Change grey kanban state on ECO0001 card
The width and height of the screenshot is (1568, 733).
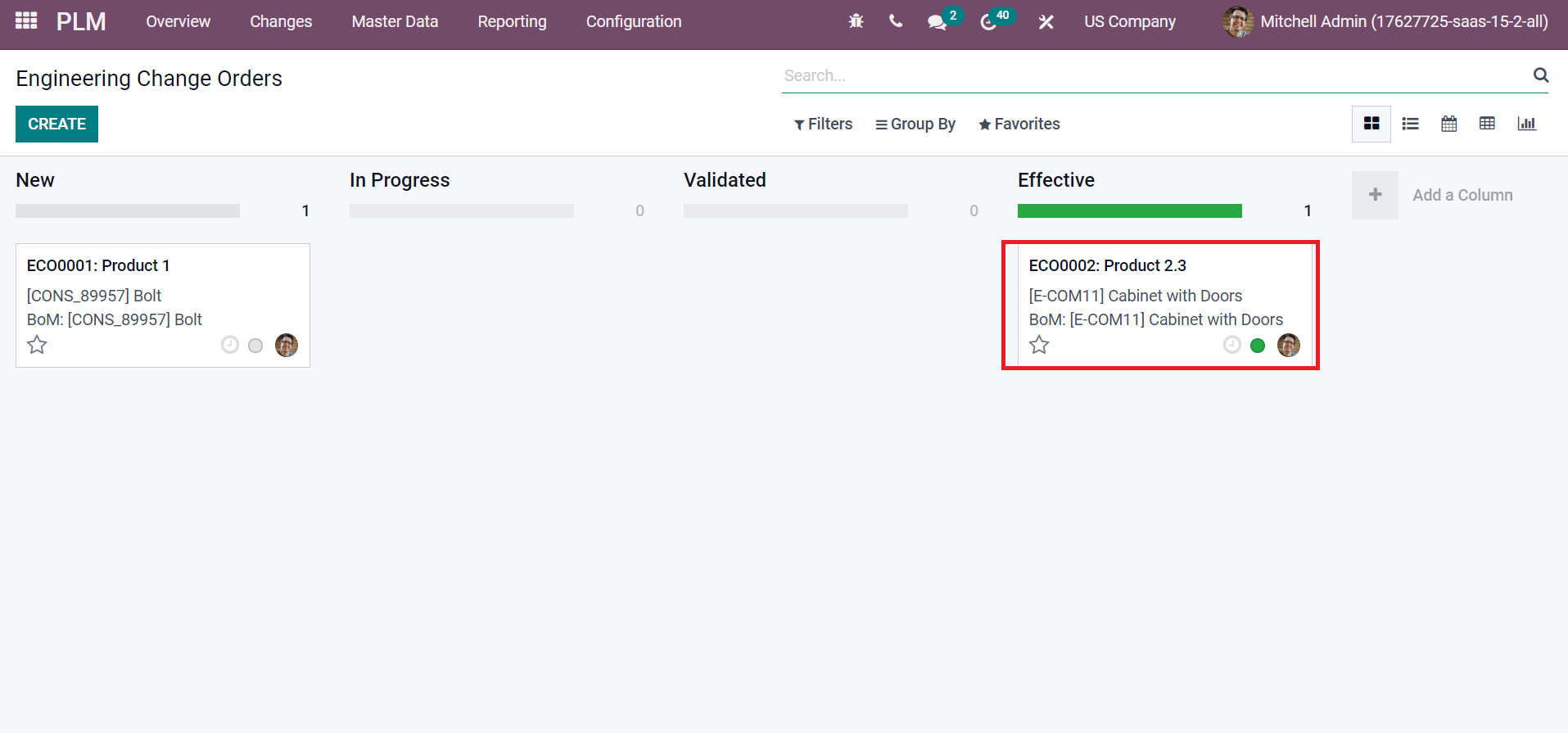(x=255, y=346)
